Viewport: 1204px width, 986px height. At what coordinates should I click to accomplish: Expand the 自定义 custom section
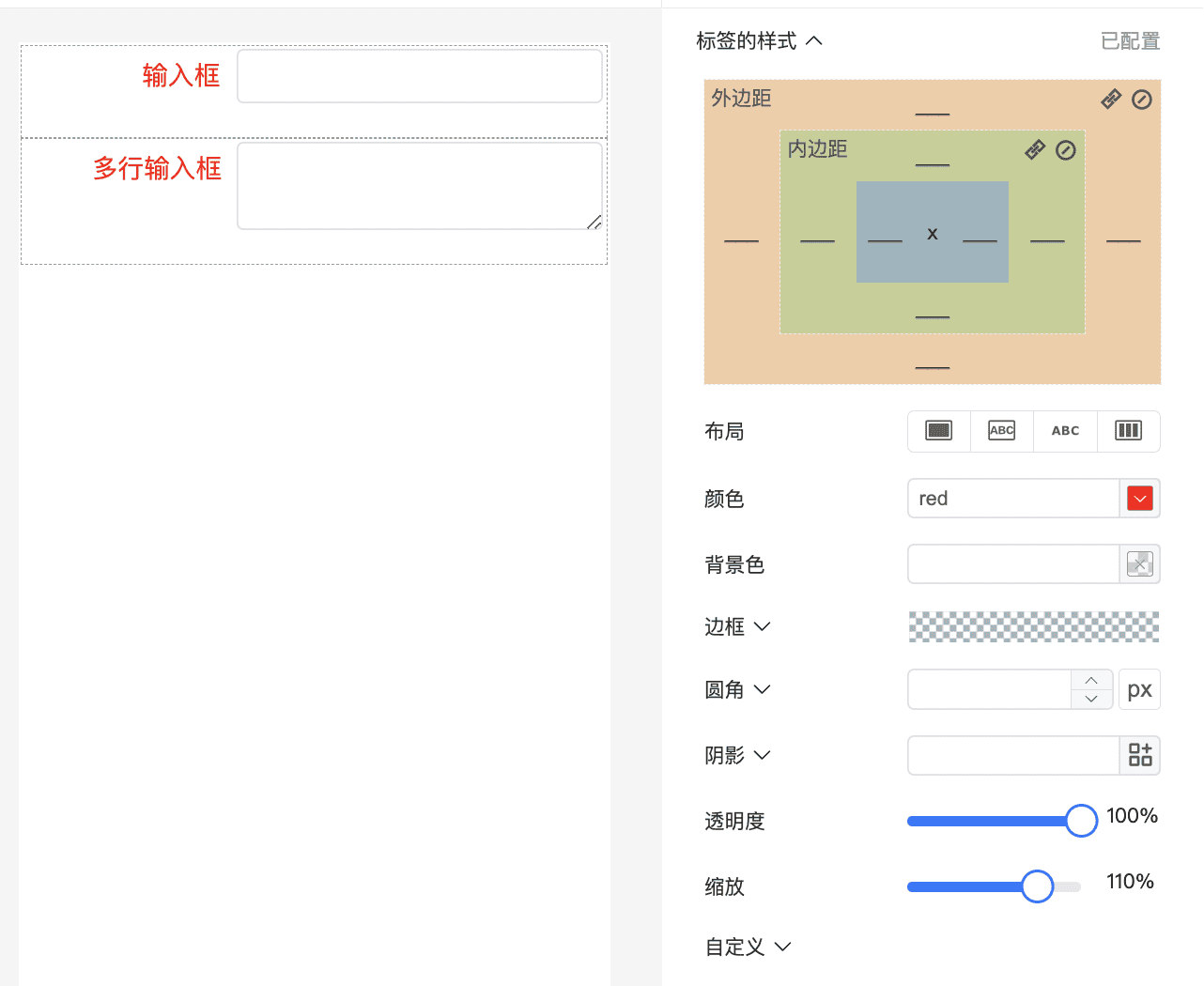tap(782, 947)
